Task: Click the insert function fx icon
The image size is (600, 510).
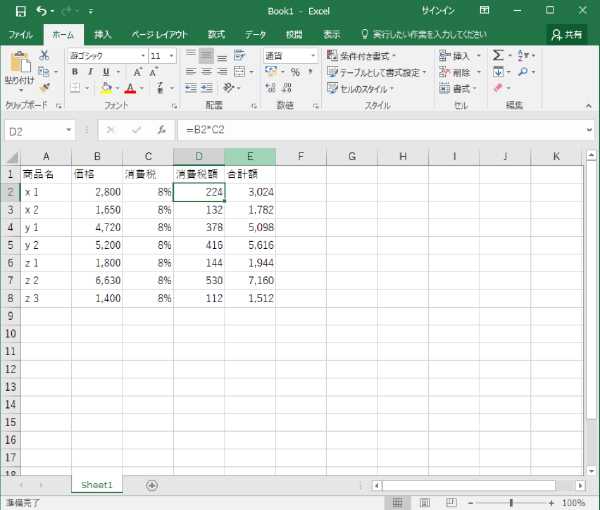Action: [x=161, y=130]
